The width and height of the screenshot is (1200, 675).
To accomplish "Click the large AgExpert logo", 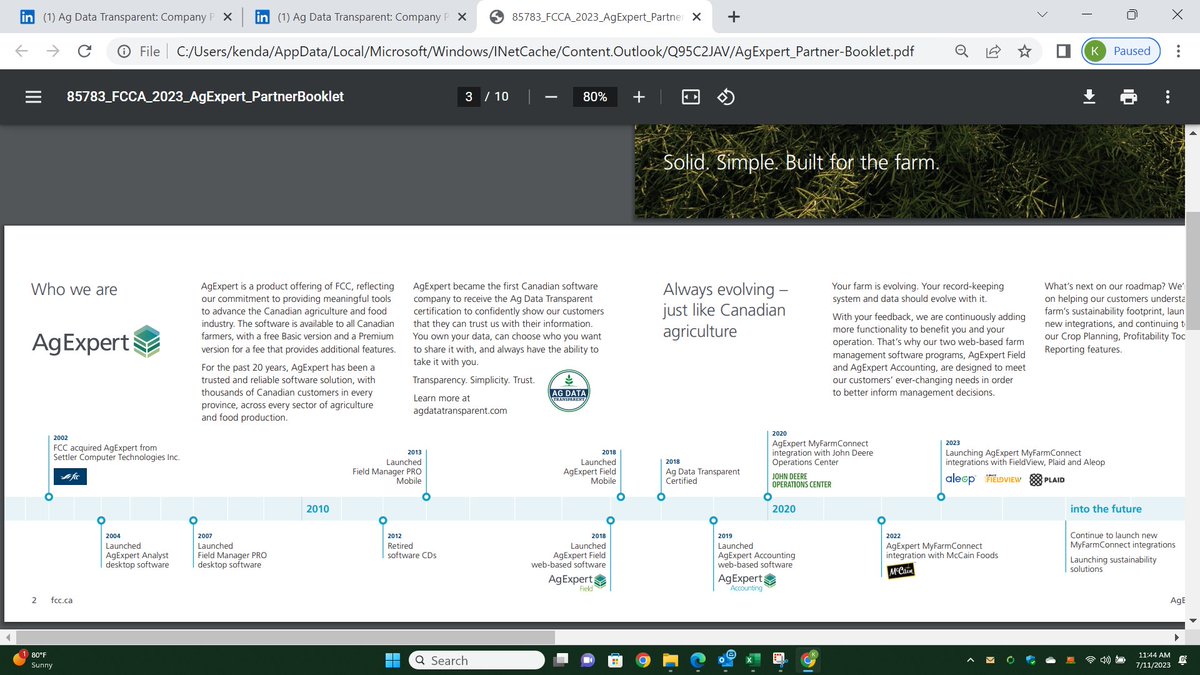I will point(95,342).
